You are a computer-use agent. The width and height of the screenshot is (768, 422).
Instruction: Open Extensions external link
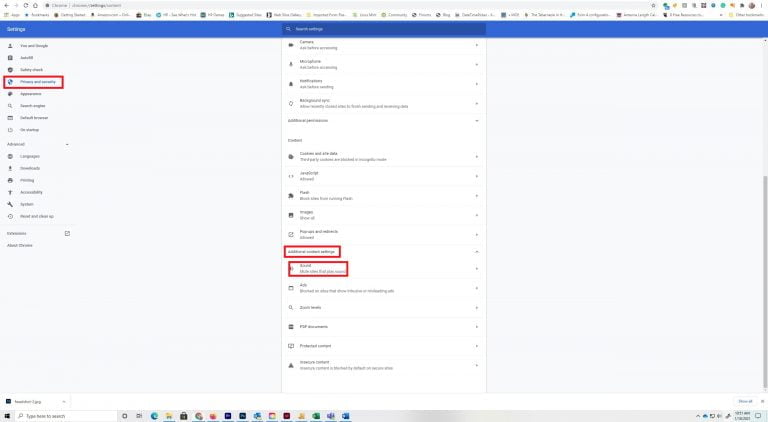tap(68, 234)
